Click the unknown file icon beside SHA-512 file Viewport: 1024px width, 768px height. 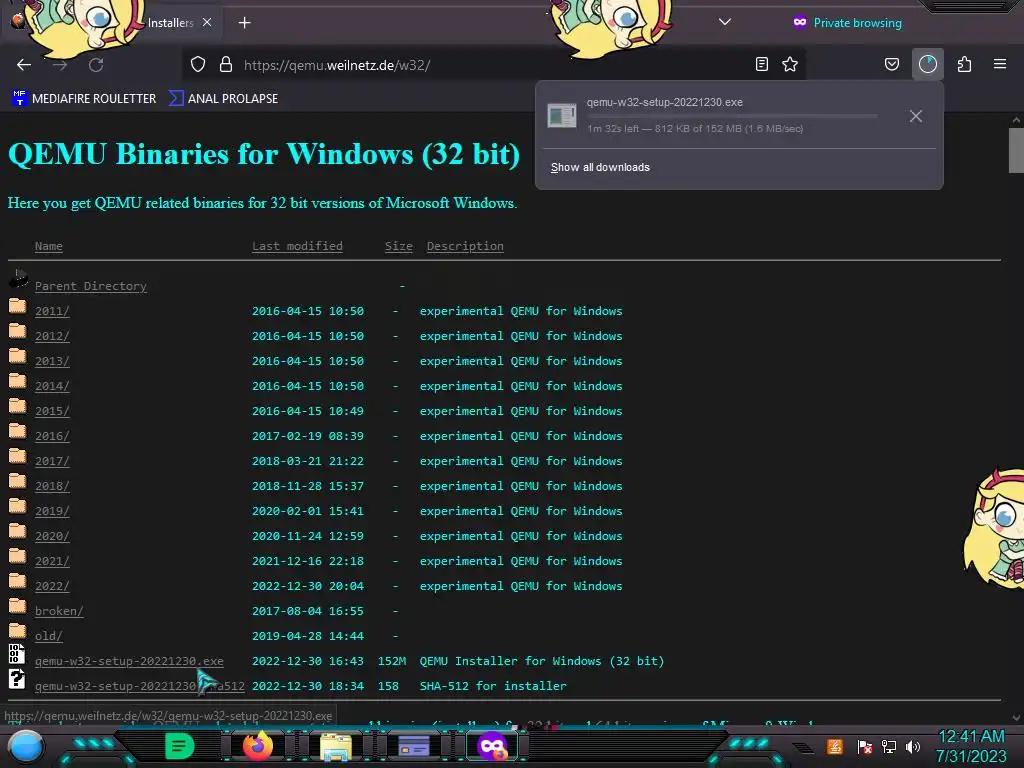pyautogui.click(x=17, y=679)
